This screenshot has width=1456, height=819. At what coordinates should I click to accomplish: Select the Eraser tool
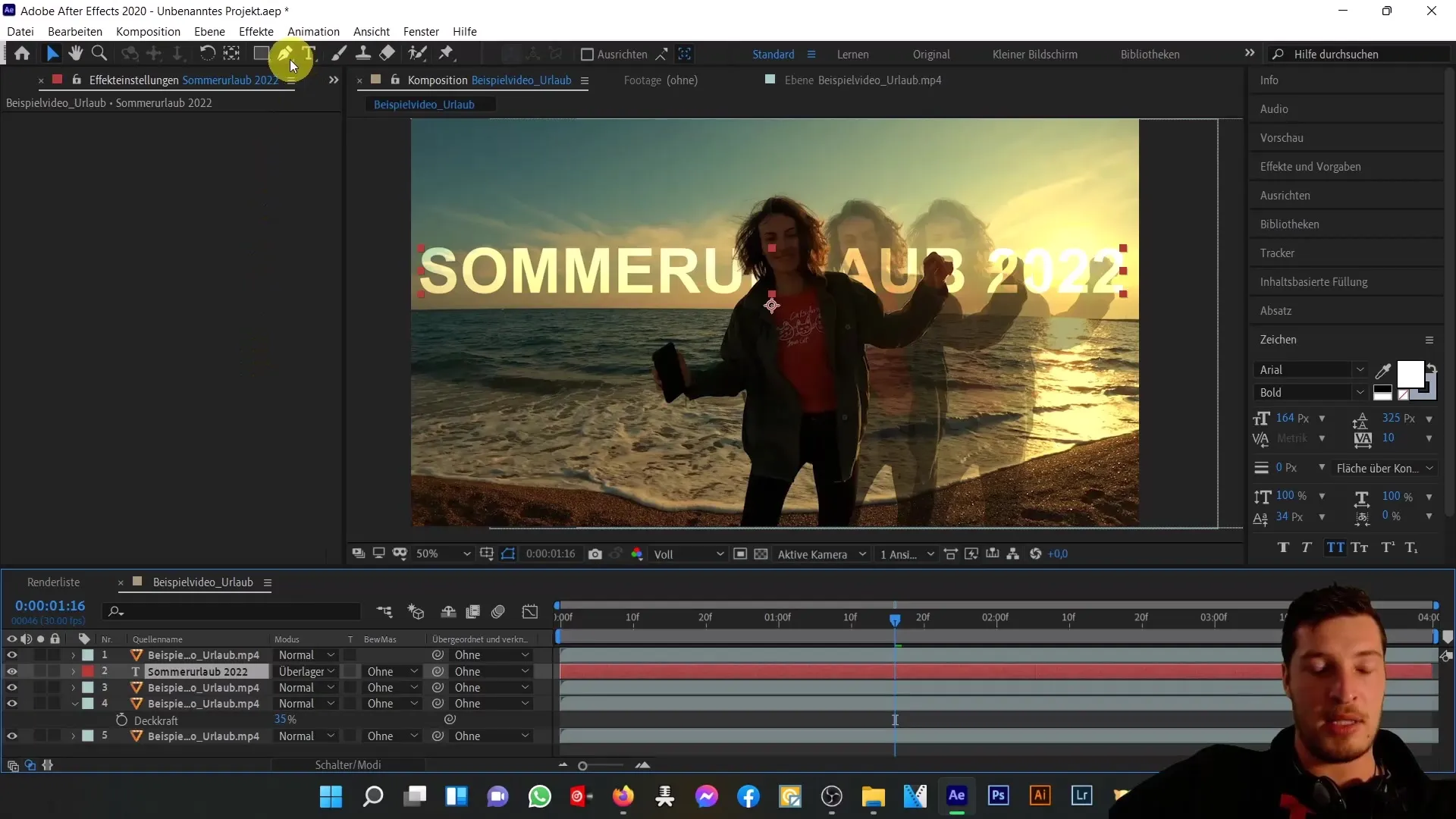pos(388,54)
